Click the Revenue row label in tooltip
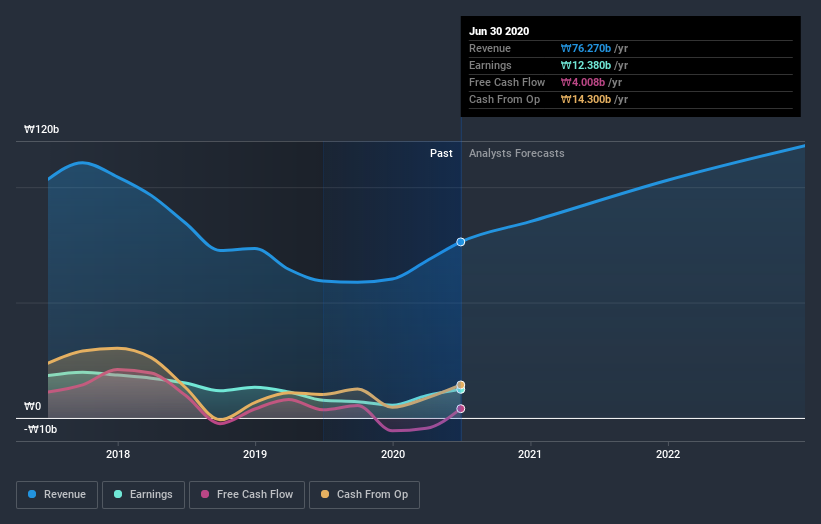821x524 pixels. [490, 48]
